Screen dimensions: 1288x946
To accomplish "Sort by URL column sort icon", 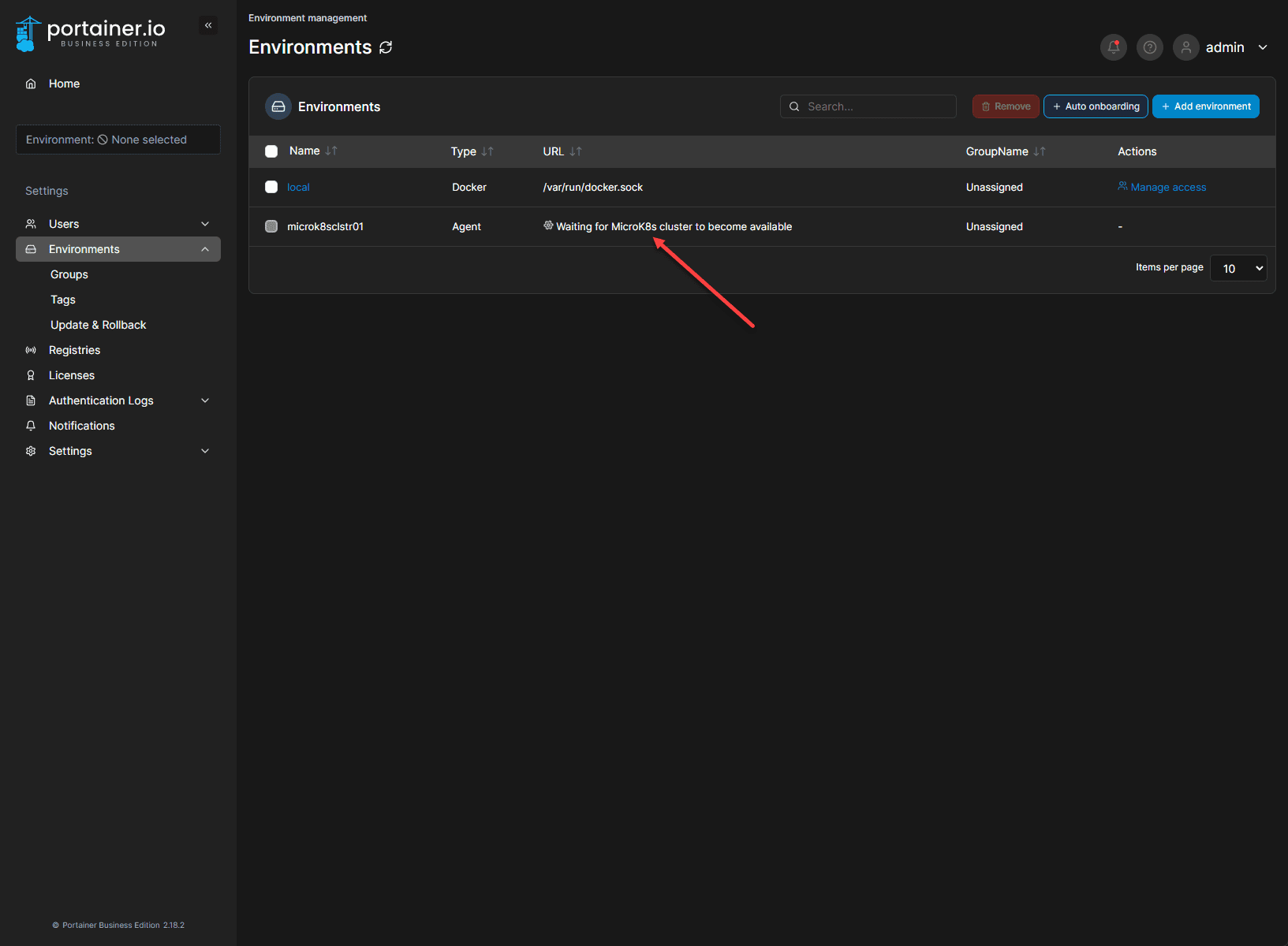I will click(576, 151).
